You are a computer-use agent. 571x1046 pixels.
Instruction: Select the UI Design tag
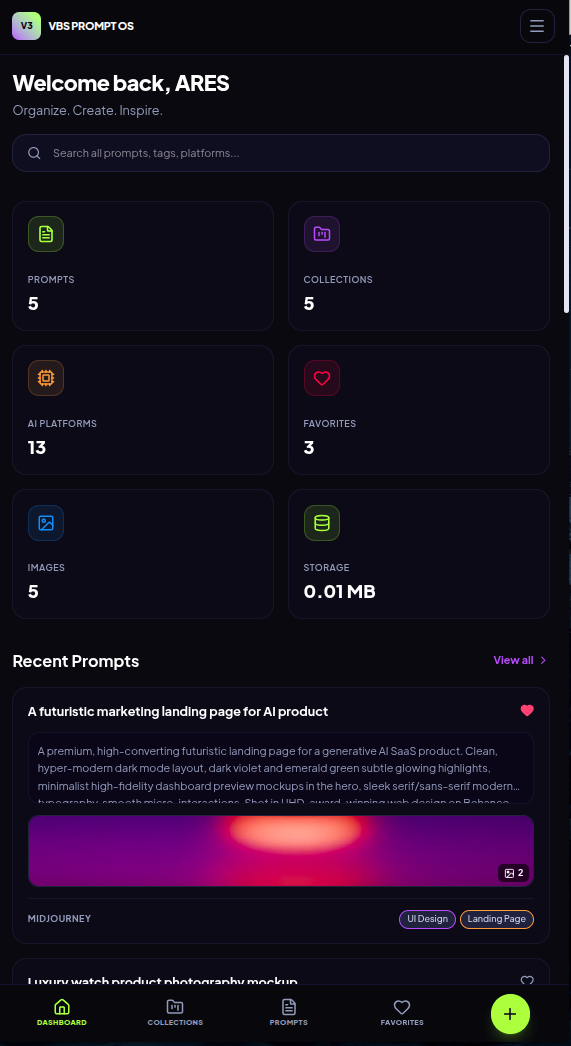tap(428, 919)
